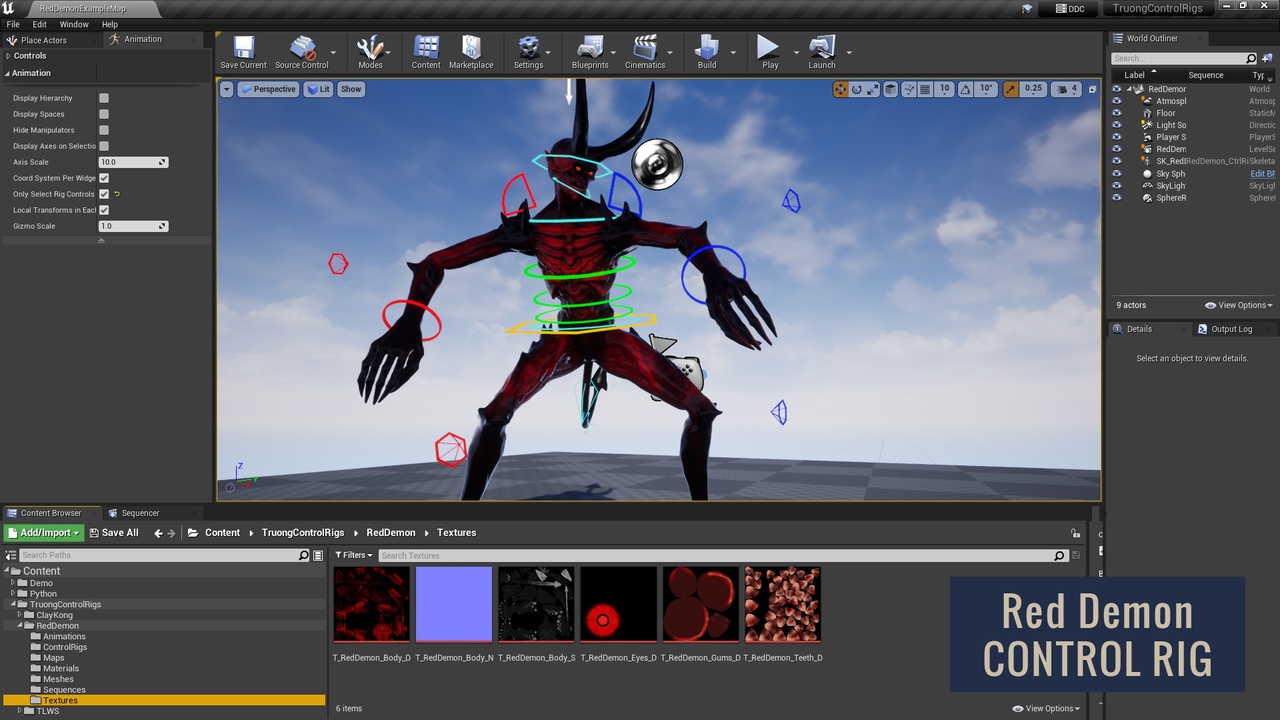
Task: Select the rotate gizmo mode in viewport
Action: tap(856, 89)
